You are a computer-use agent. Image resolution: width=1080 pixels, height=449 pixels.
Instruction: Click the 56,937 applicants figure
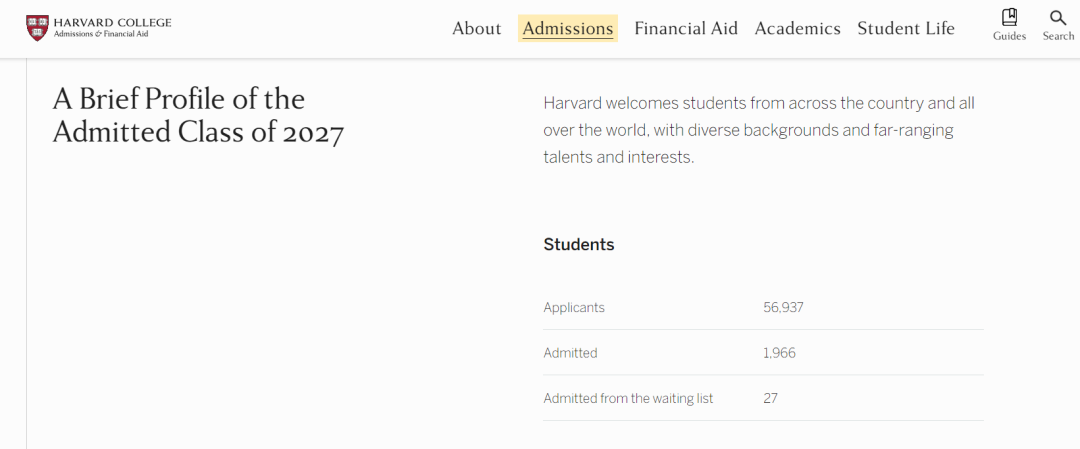tap(783, 307)
